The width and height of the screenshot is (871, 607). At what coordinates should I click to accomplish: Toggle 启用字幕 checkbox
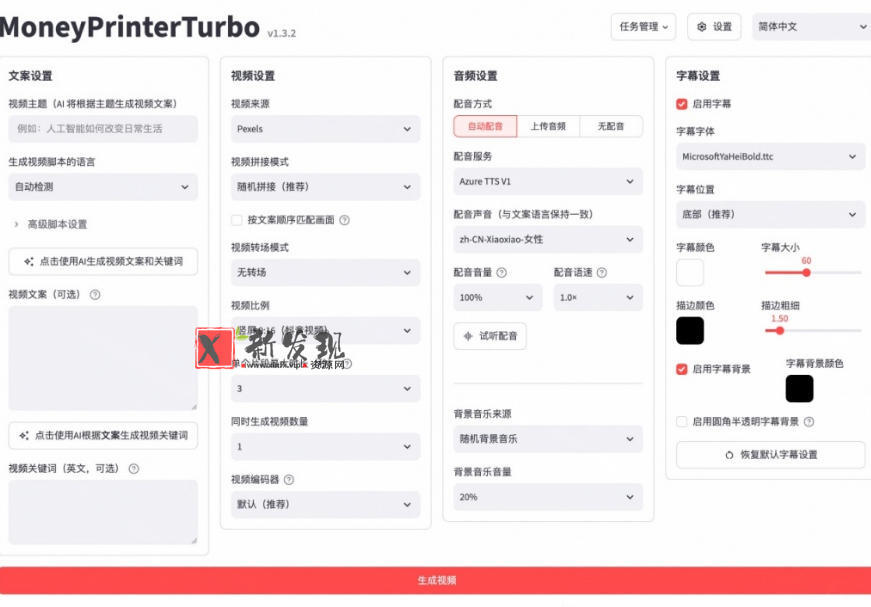[682, 104]
